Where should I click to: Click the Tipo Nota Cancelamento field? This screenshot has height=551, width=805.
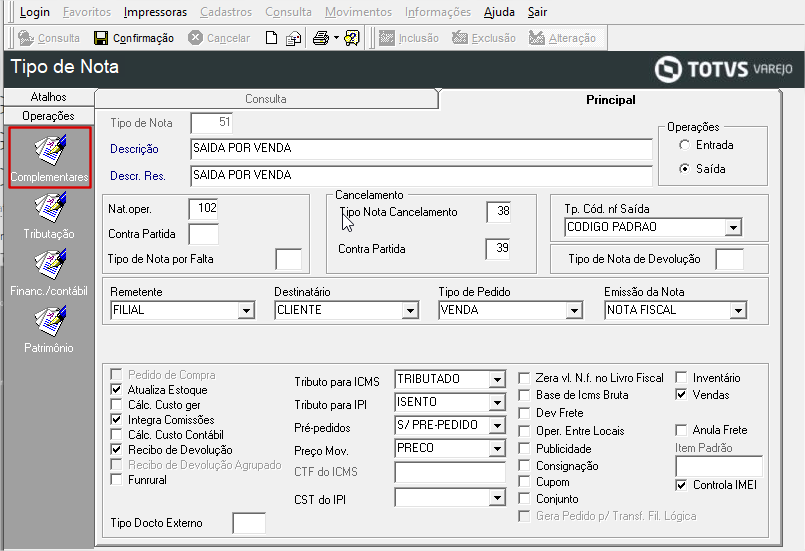(x=499, y=212)
